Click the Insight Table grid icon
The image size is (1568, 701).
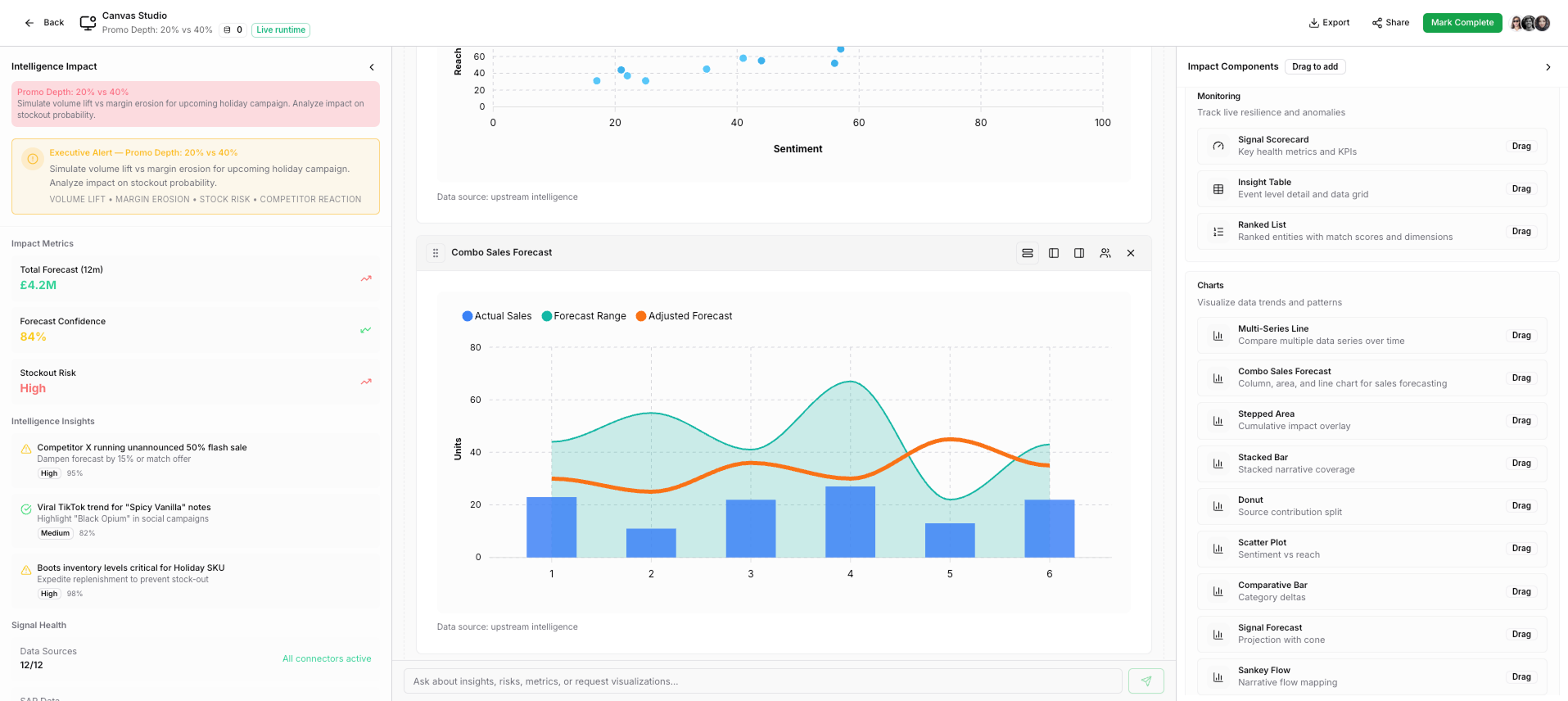coord(1218,189)
